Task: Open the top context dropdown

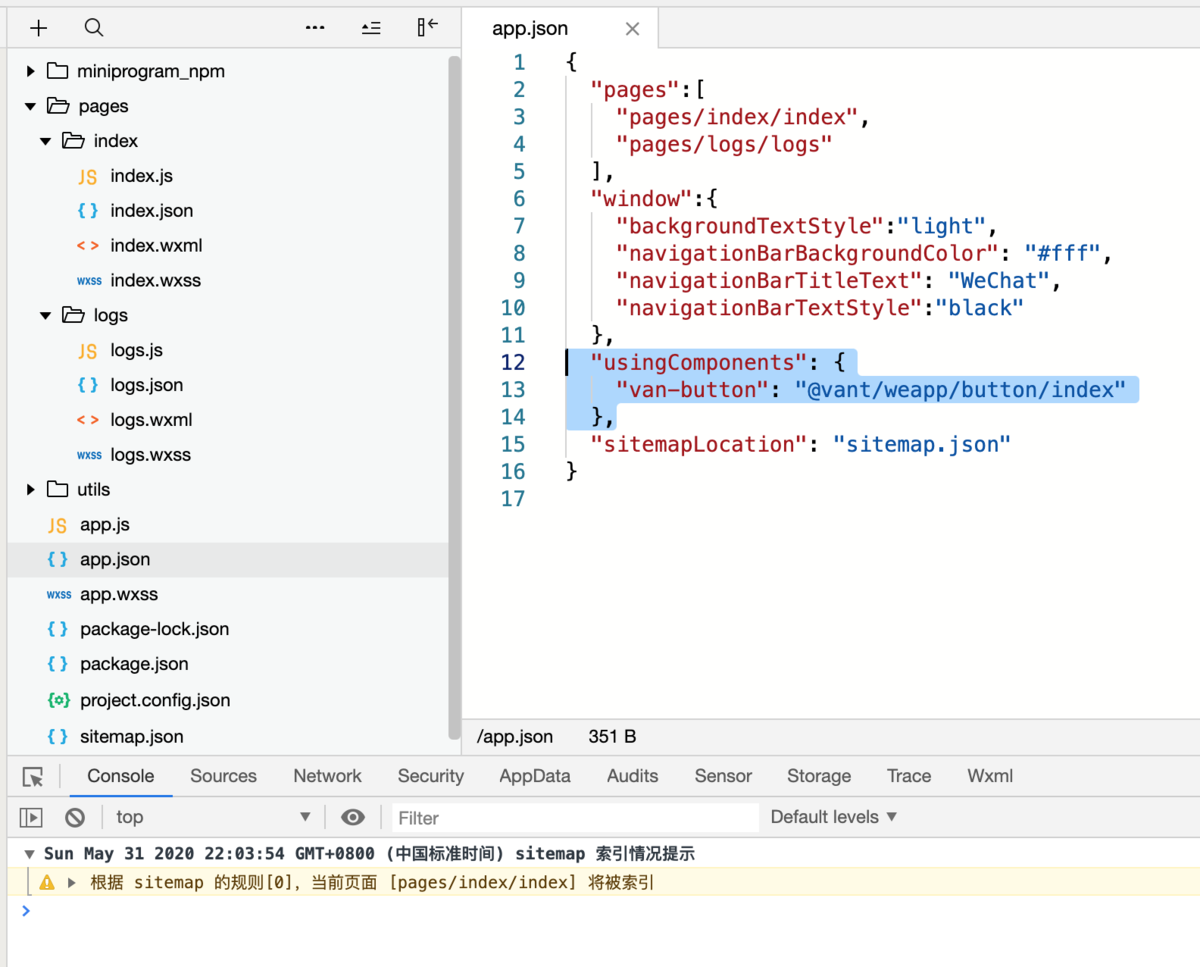Action: tap(213, 817)
